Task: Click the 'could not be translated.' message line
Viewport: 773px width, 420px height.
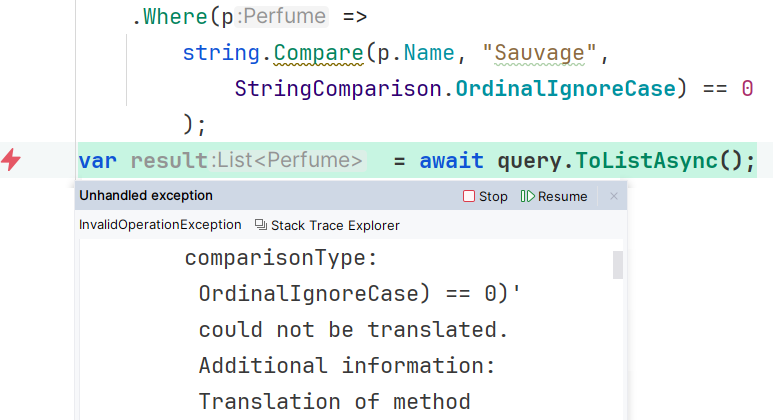Action: point(353,330)
